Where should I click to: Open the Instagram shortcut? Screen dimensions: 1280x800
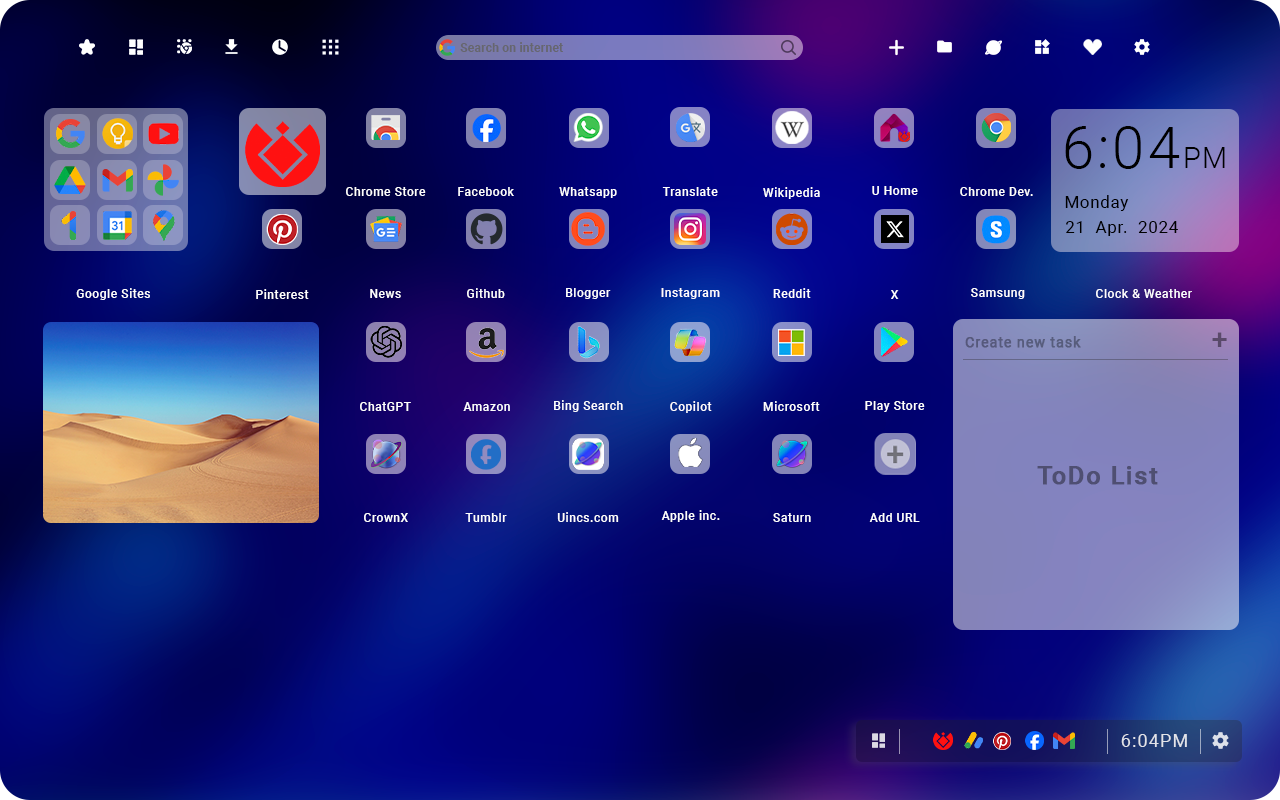coord(690,229)
